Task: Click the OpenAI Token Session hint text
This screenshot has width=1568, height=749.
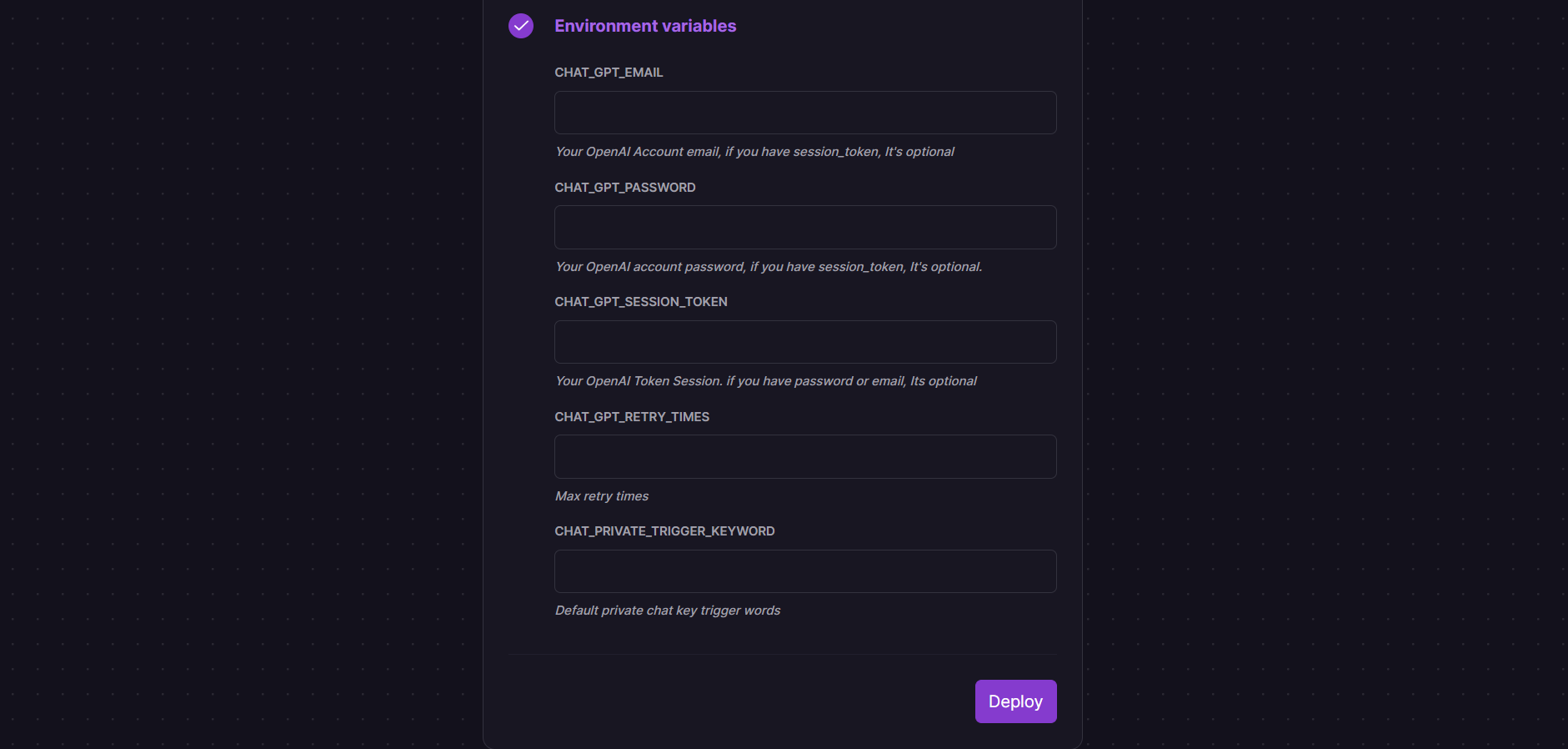Action: (x=766, y=381)
